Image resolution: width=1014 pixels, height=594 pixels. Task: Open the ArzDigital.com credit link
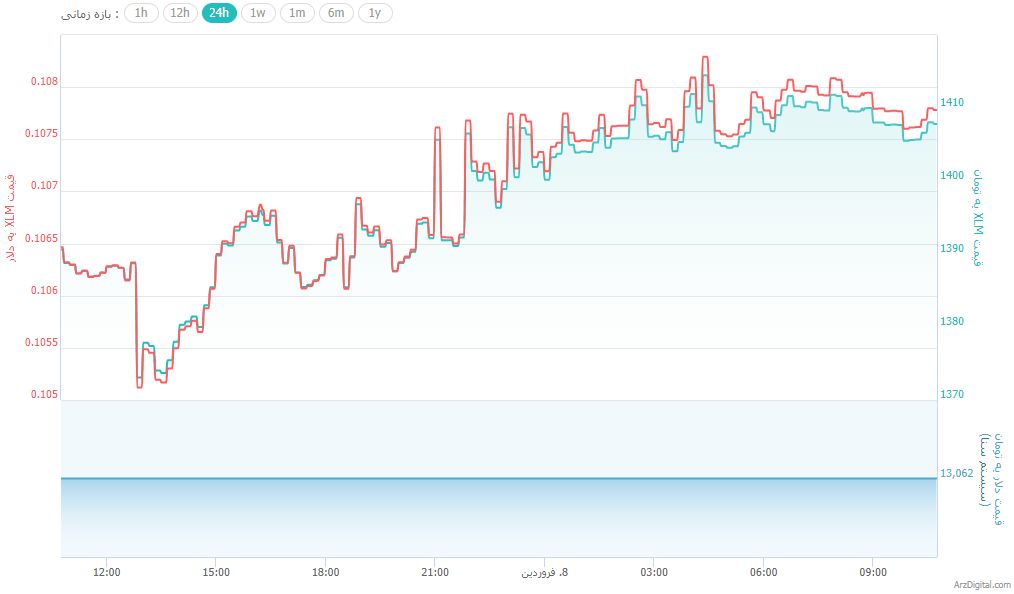(x=981, y=586)
